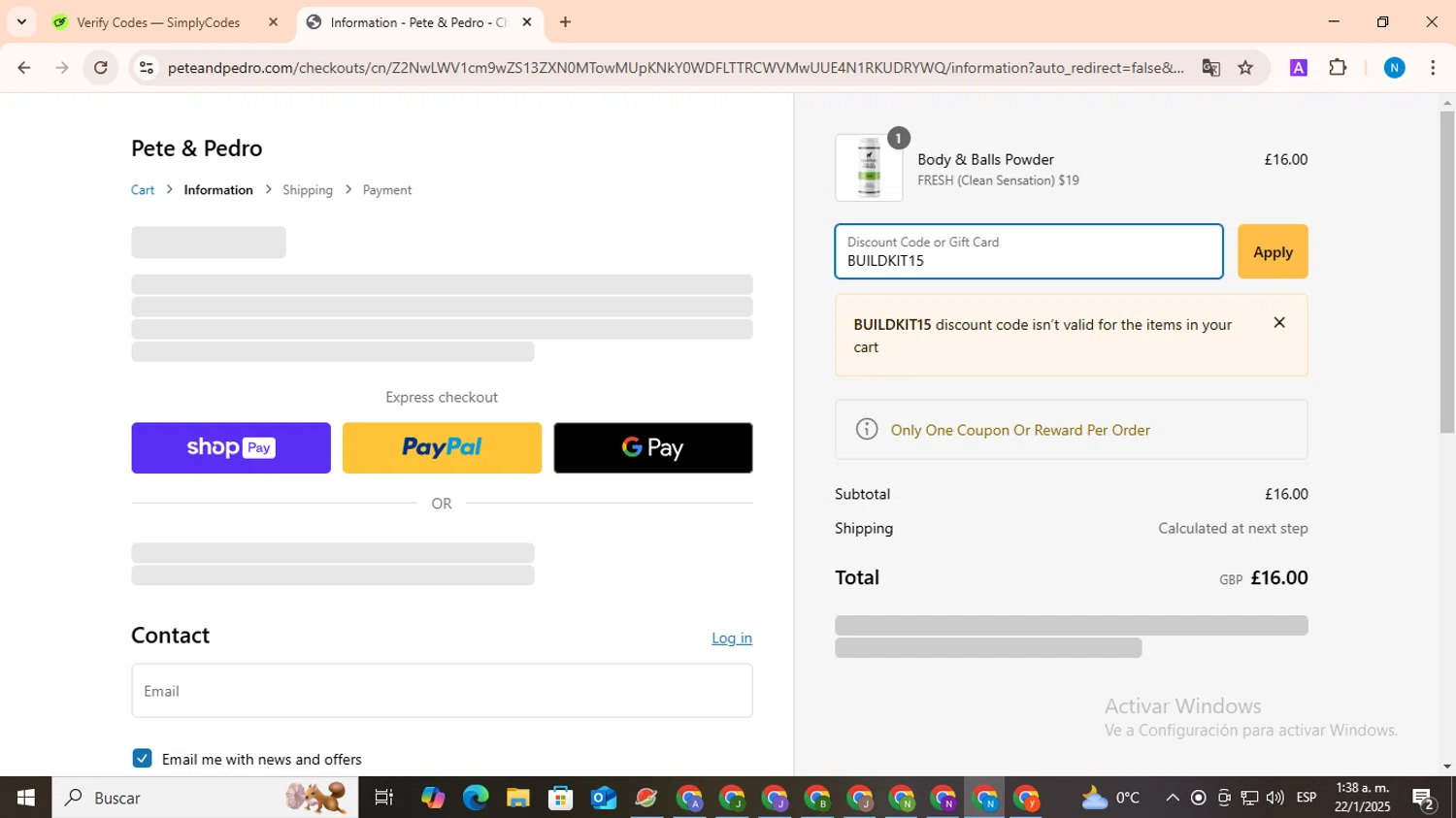Check out with Google Pay
Image resolution: width=1456 pixels, height=818 pixels.
pos(653,447)
